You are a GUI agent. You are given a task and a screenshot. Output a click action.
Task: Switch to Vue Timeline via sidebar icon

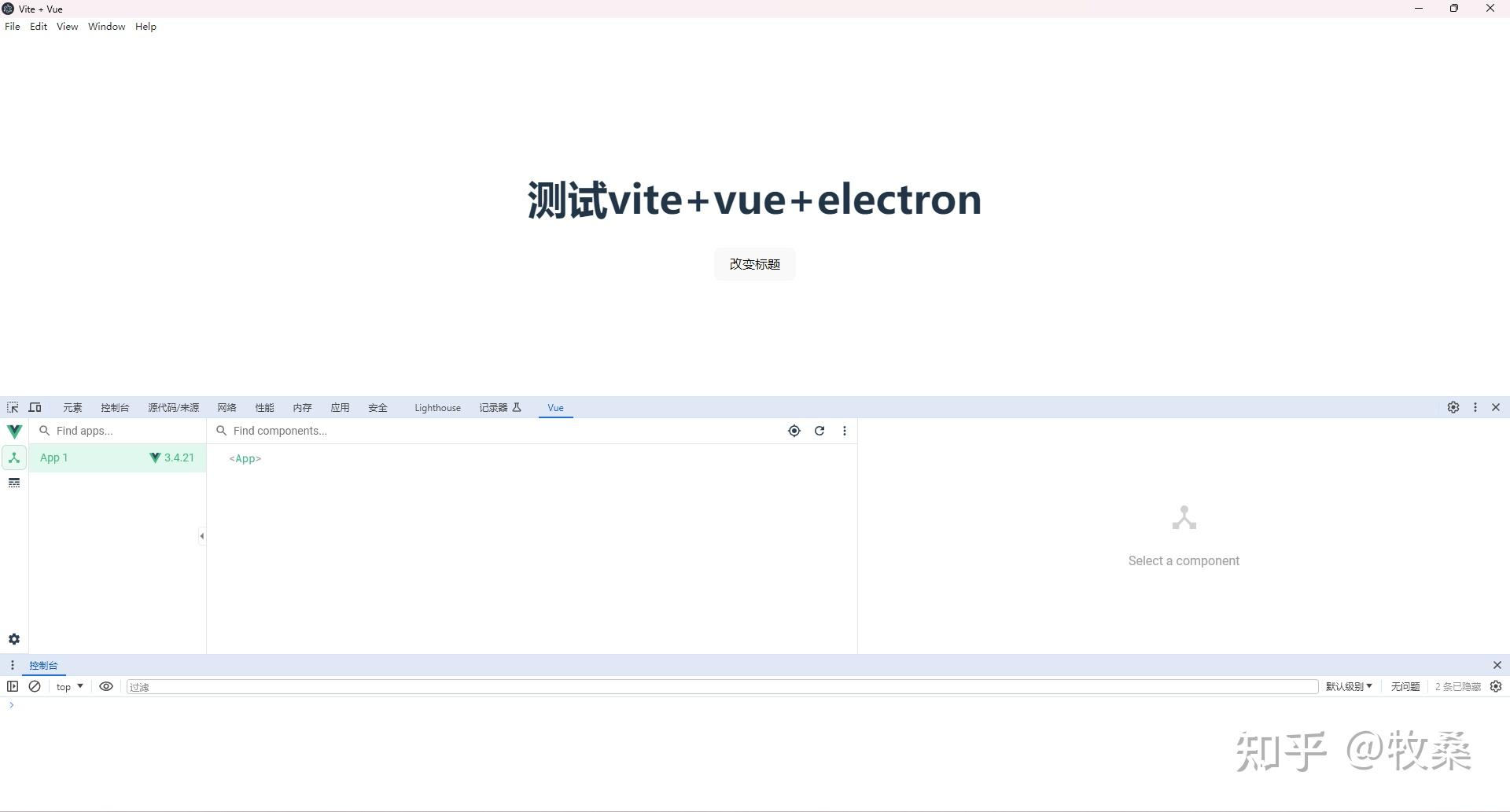coord(13,483)
